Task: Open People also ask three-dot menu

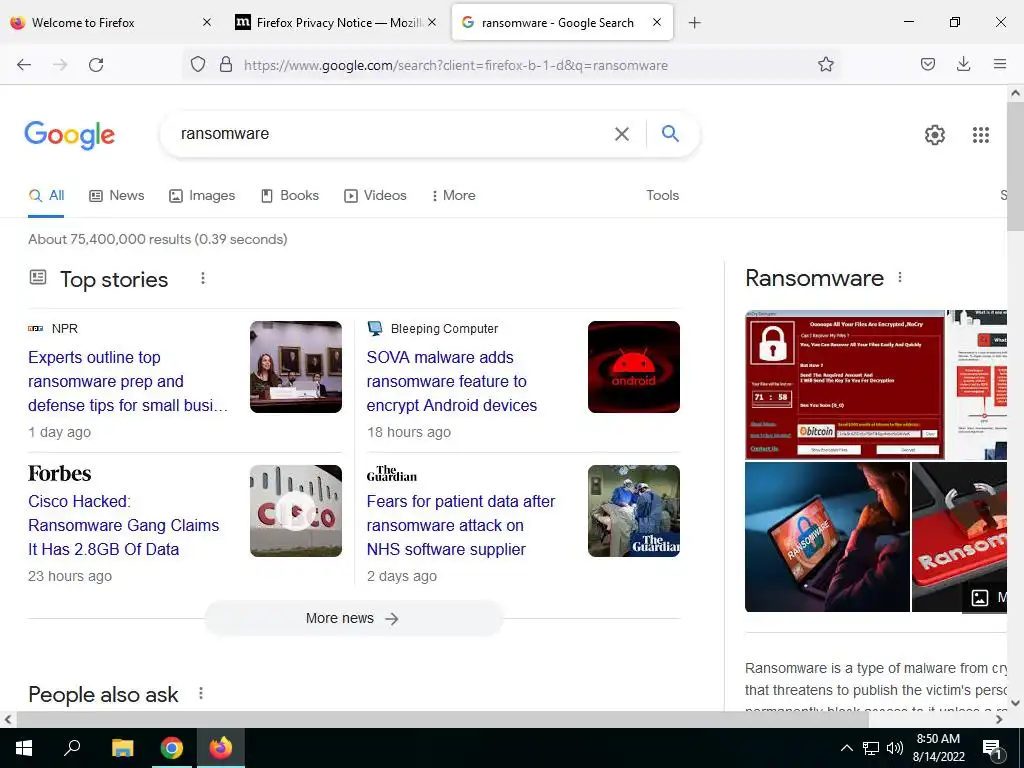Action: click(x=200, y=694)
